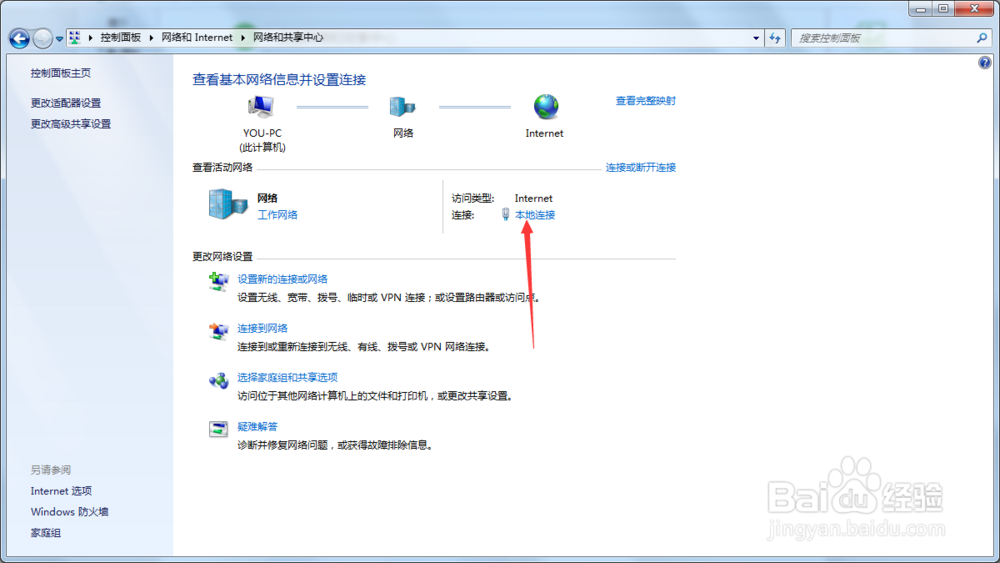The image size is (1000, 563).
Task: Click the 连接到网络 icon
Action: tap(218, 330)
